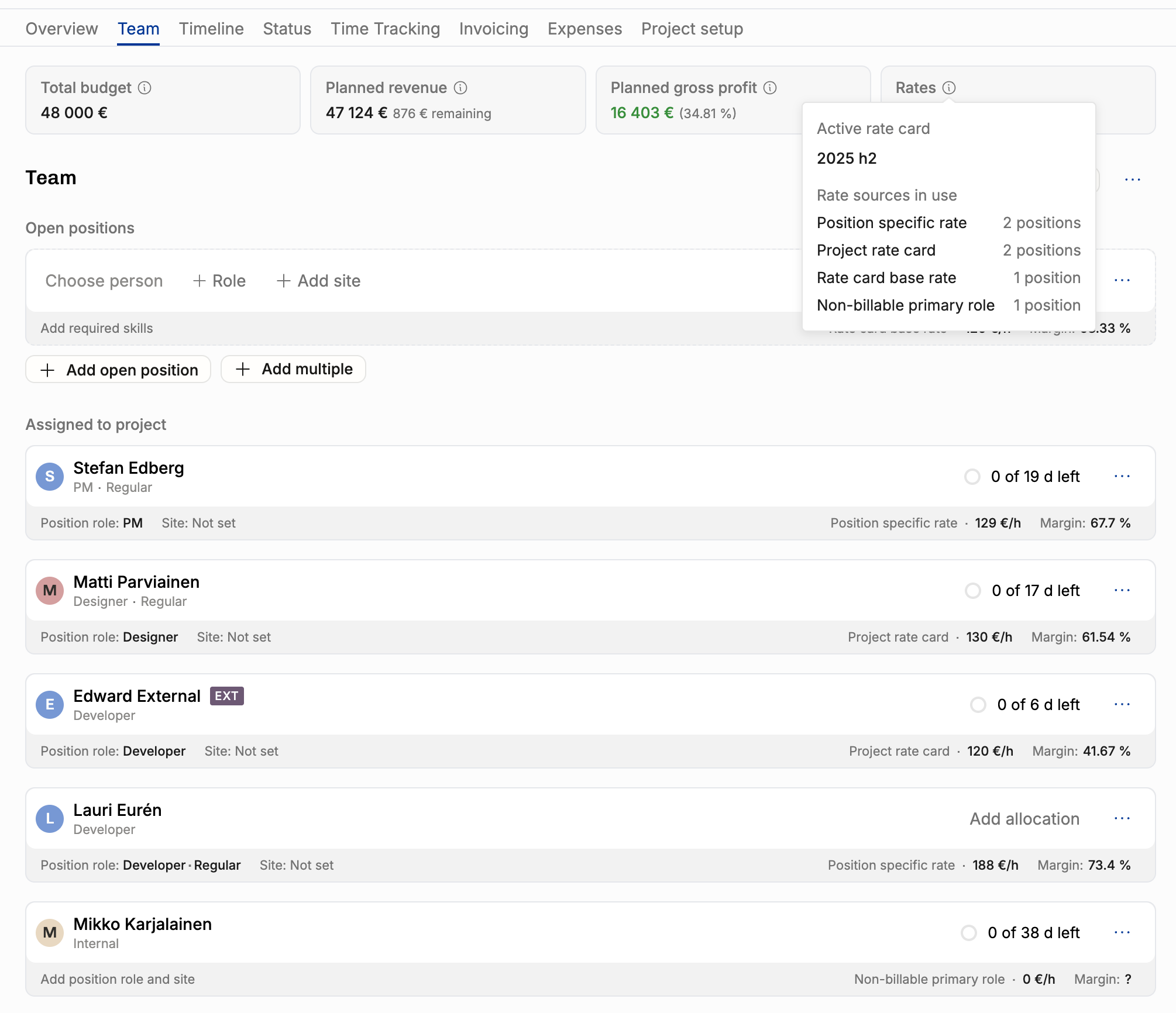1176x1013 pixels.
Task: Click Edward External's avatar icon
Action: point(50,705)
